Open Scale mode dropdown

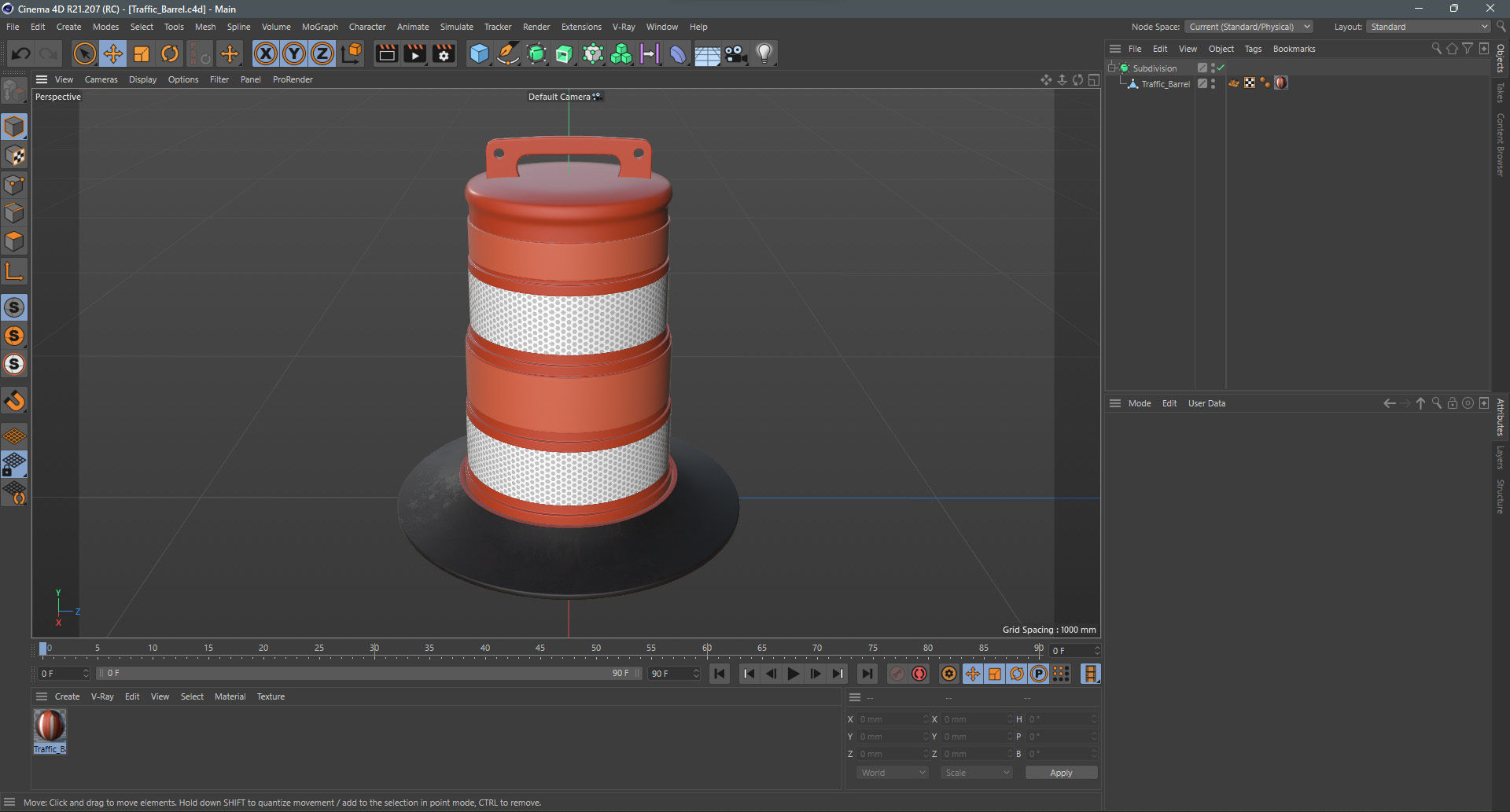pos(977,773)
